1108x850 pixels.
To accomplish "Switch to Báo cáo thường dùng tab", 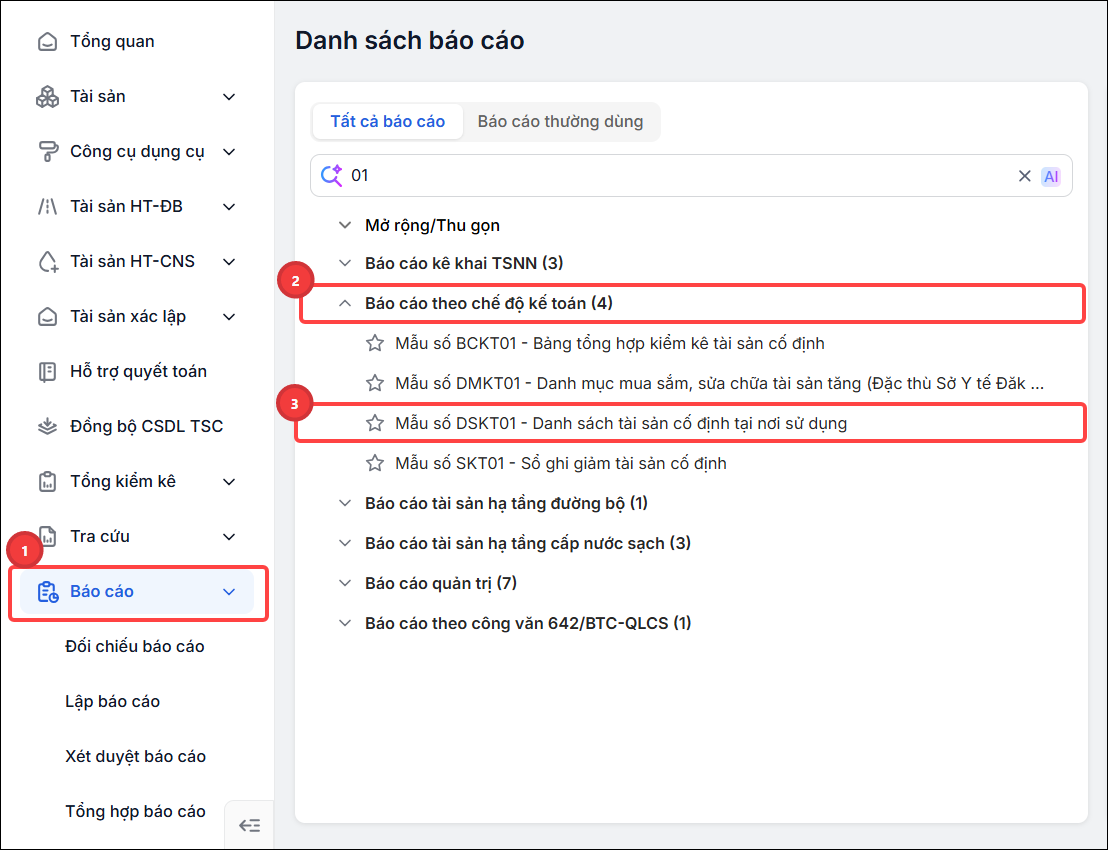I will (560, 122).
